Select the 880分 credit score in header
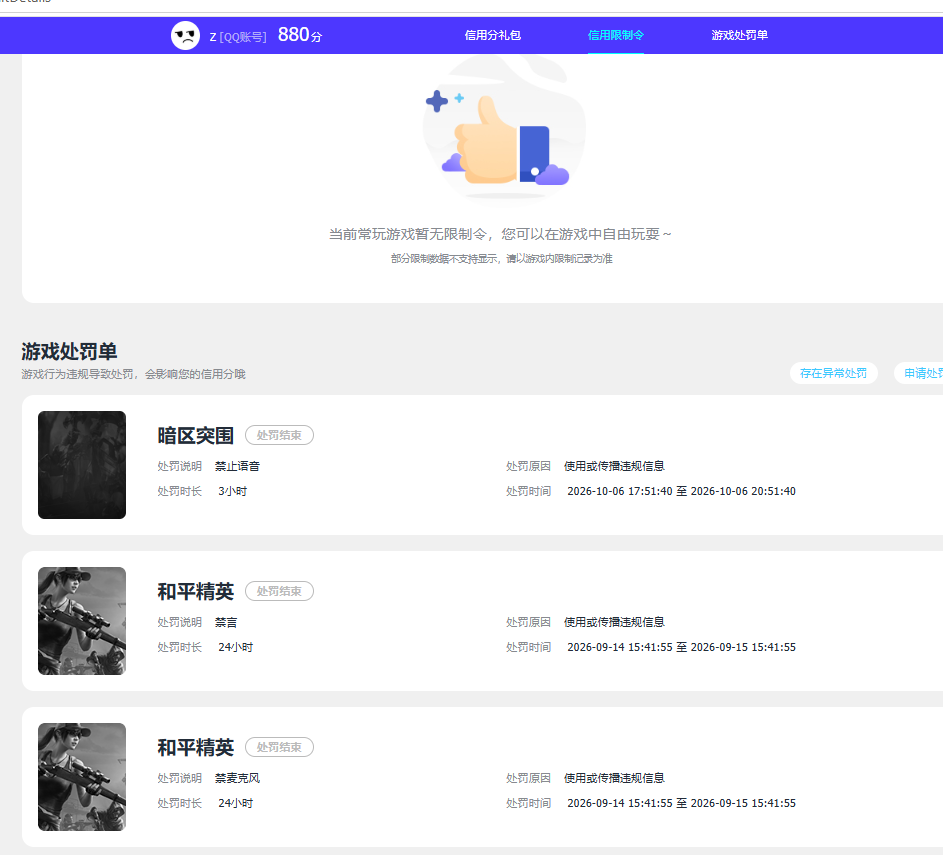The width and height of the screenshot is (943, 855). pos(299,35)
